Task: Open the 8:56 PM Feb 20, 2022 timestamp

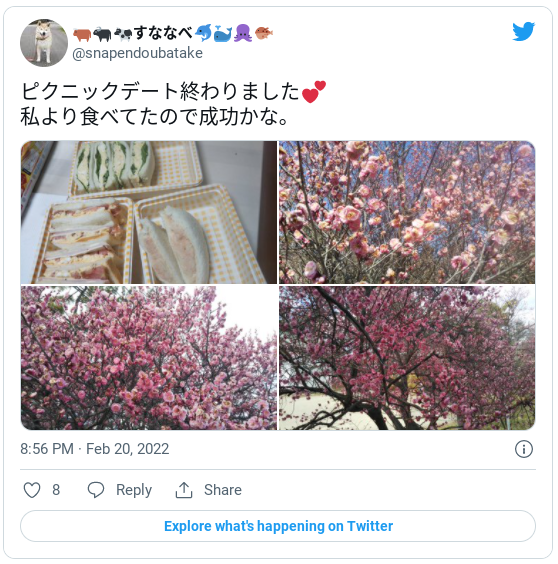Action: pos(95,449)
